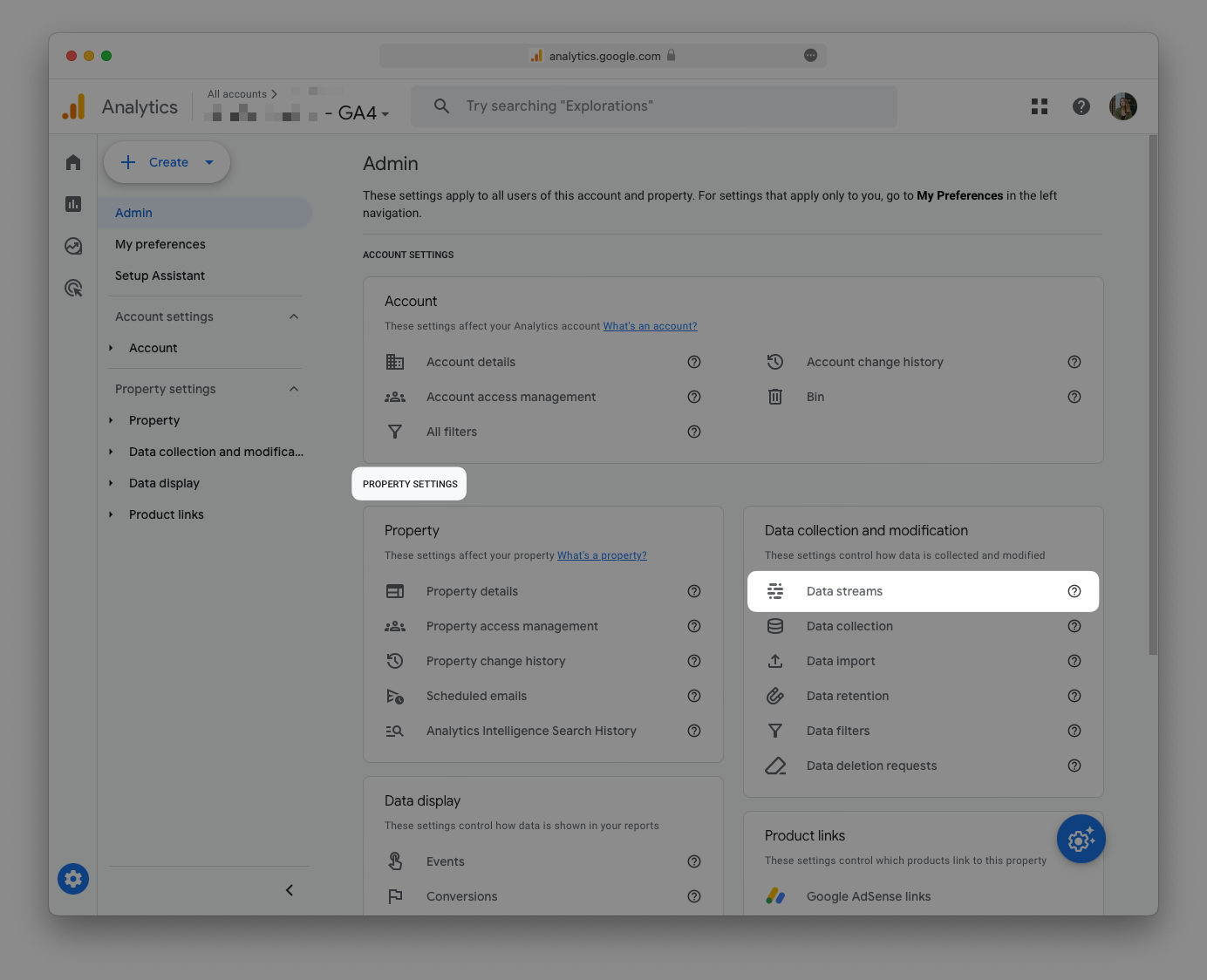Click the help icon beside Data streams

pos(1074,591)
